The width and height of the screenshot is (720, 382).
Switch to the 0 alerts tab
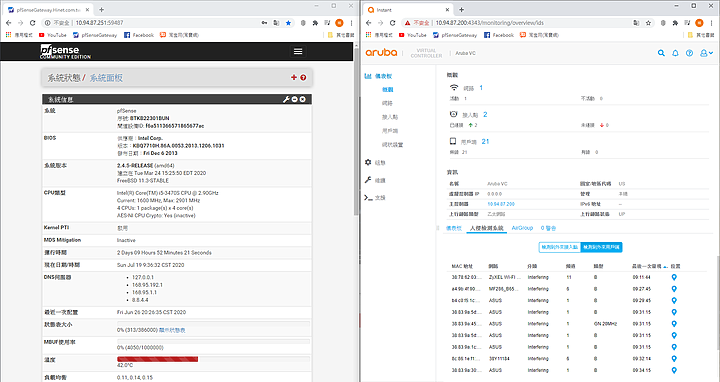[548, 228]
